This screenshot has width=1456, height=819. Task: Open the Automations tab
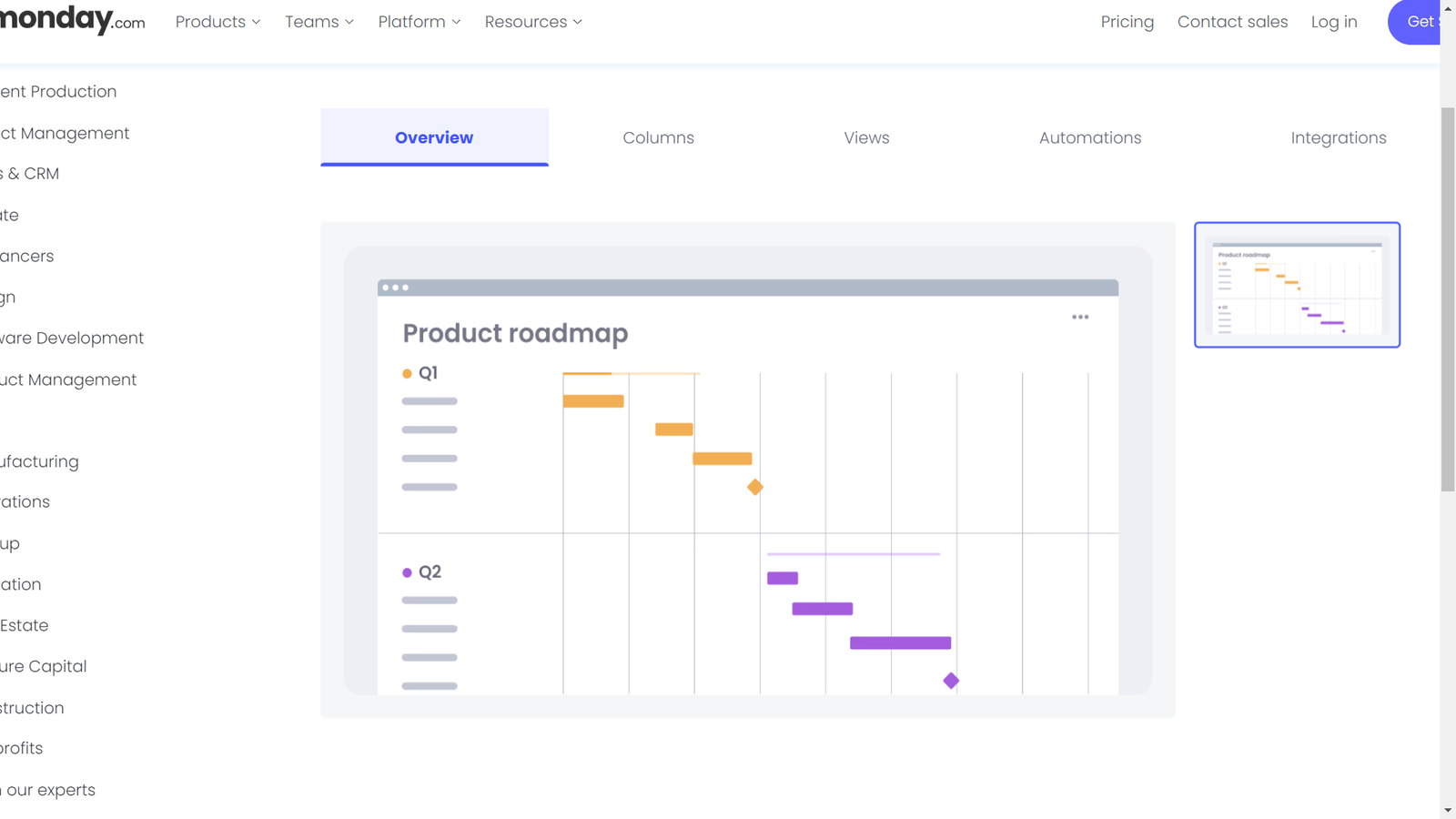pos(1090,137)
